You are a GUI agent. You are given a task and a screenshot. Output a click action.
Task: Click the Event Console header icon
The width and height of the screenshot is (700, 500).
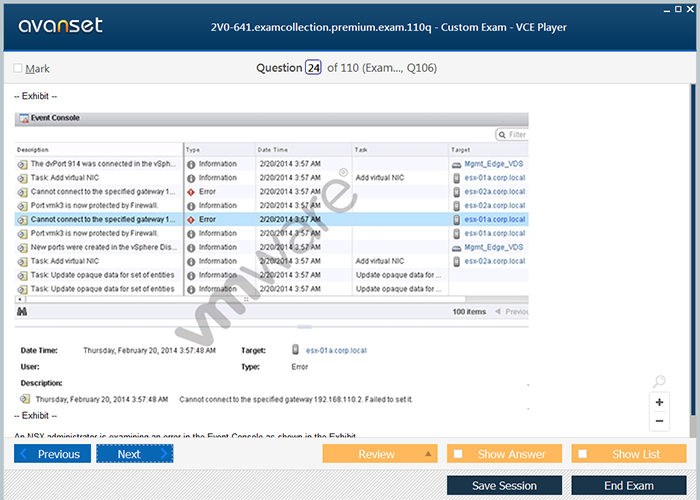tap(24, 118)
